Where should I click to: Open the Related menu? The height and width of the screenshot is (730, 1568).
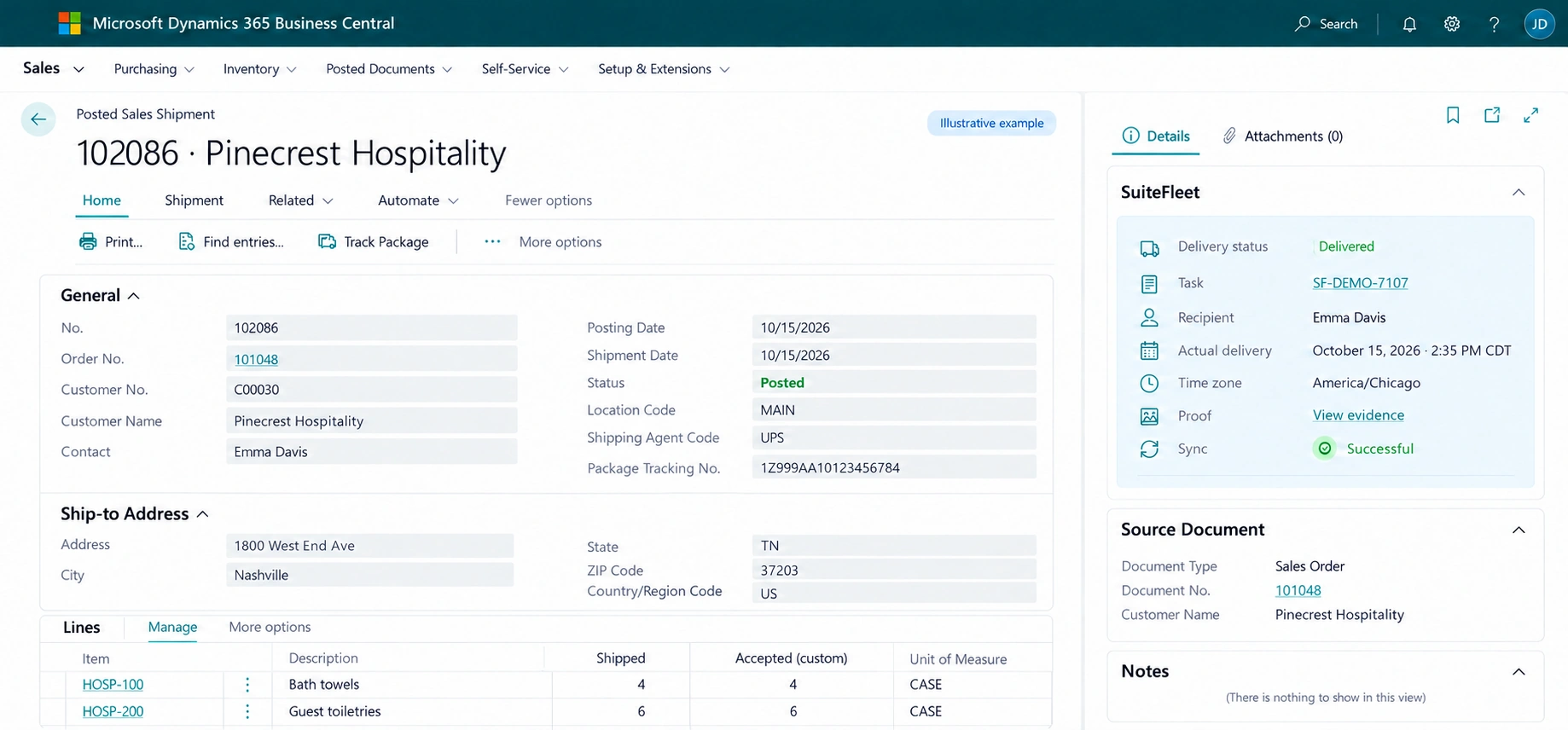[x=300, y=200]
